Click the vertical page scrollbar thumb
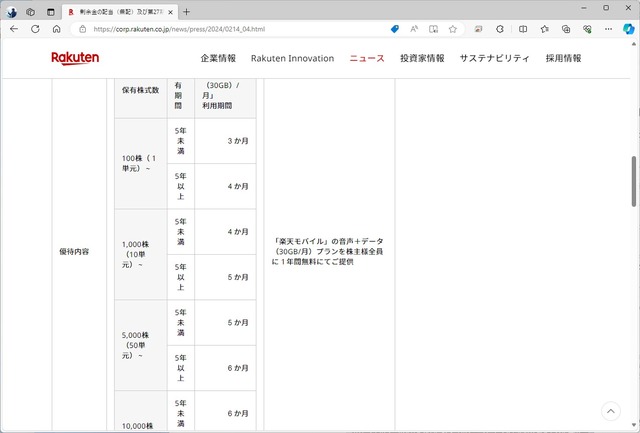Image resolution: width=640 pixels, height=433 pixels. (634, 181)
